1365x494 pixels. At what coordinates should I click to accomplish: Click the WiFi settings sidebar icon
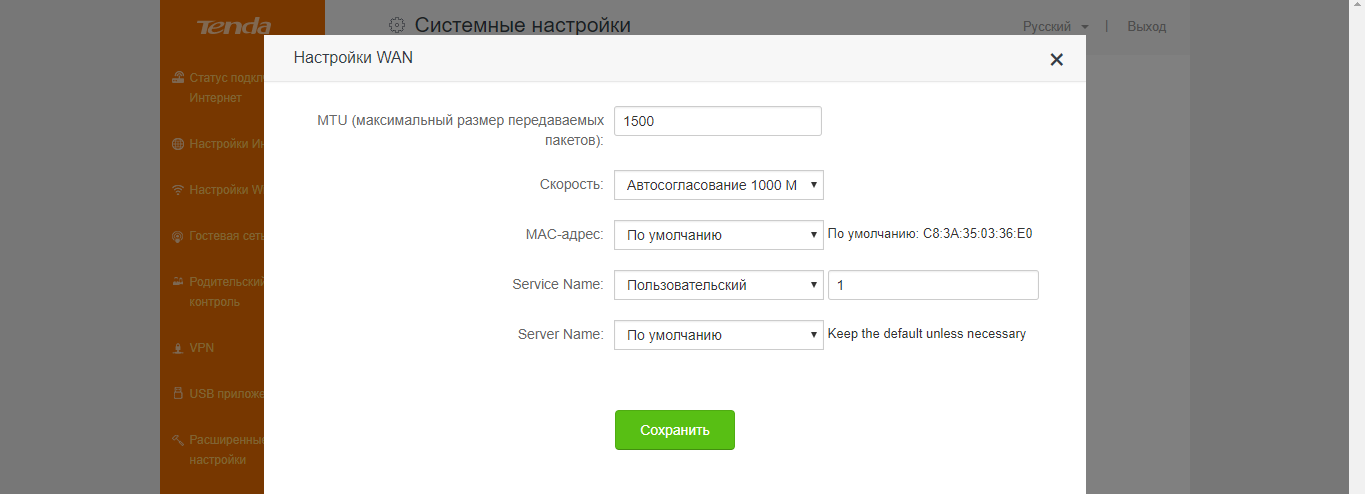pos(178,190)
